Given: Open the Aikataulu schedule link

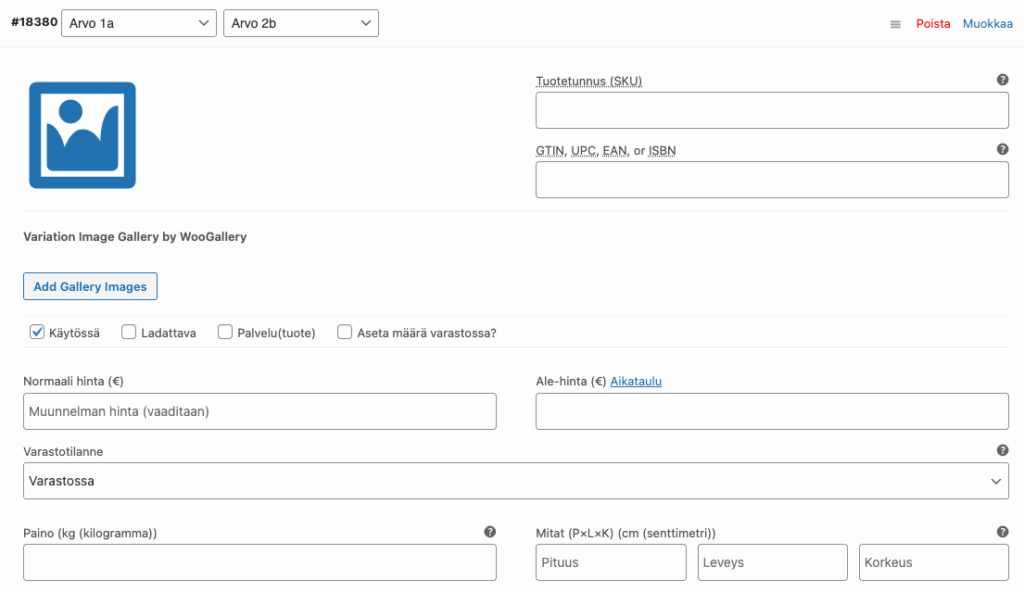Looking at the screenshot, I should click(636, 381).
